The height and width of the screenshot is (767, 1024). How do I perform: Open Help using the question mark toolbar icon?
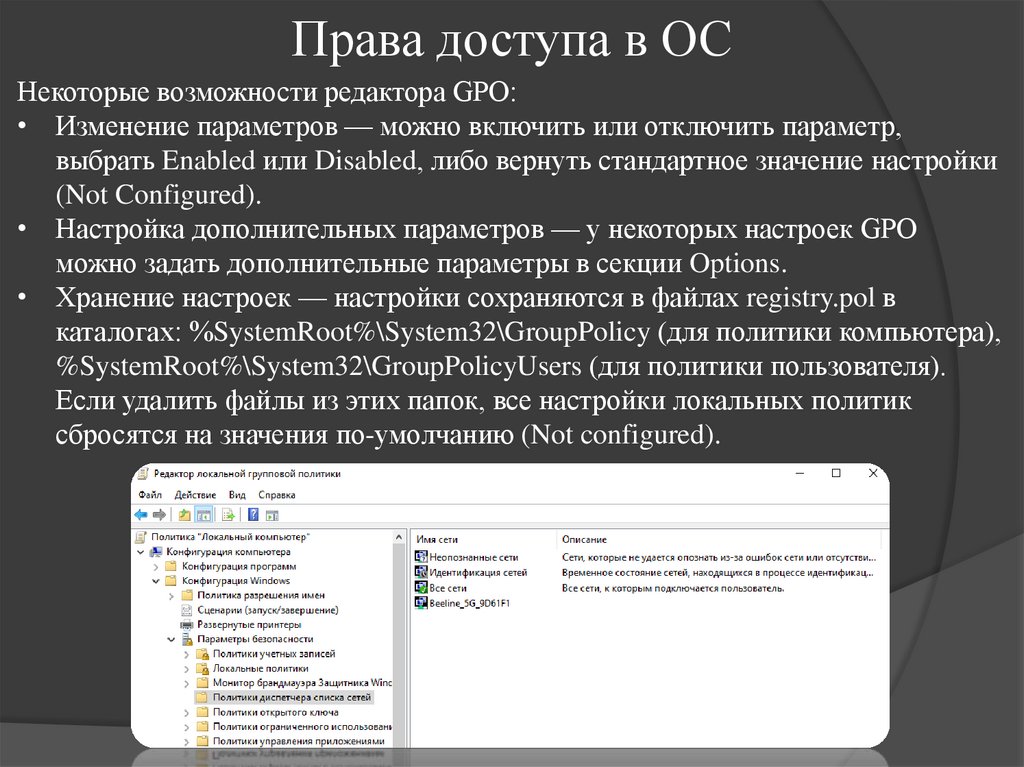pyautogui.click(x=252, y=516)
